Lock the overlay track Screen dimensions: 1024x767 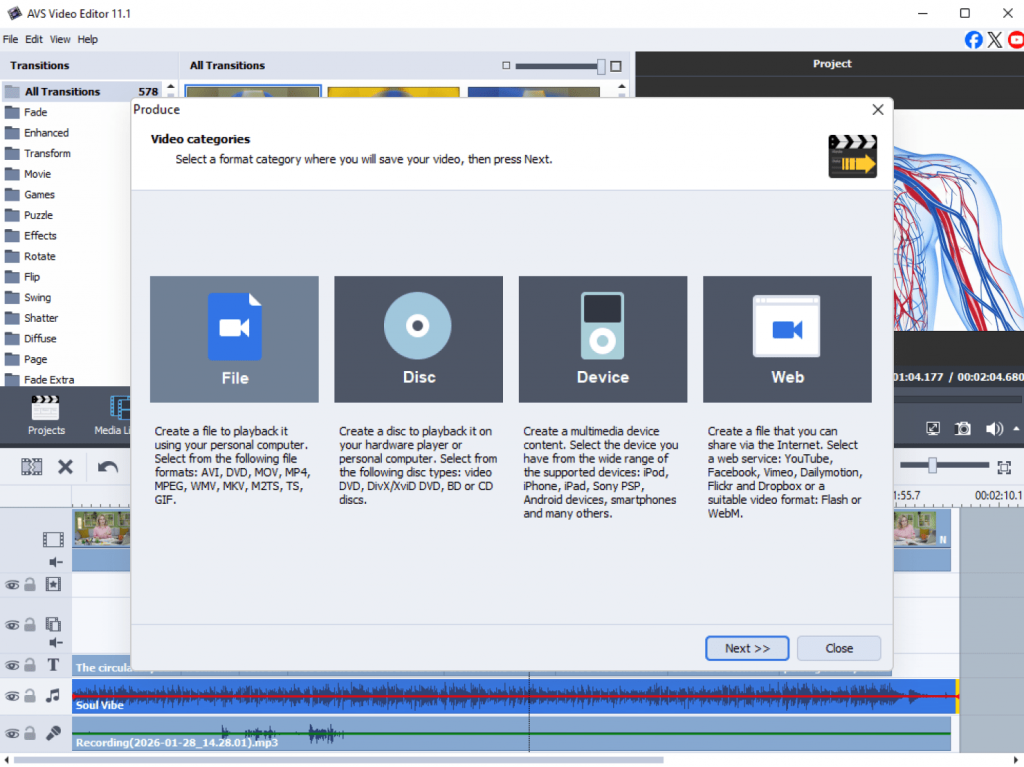pyautogui.click(x=30, y=625)
